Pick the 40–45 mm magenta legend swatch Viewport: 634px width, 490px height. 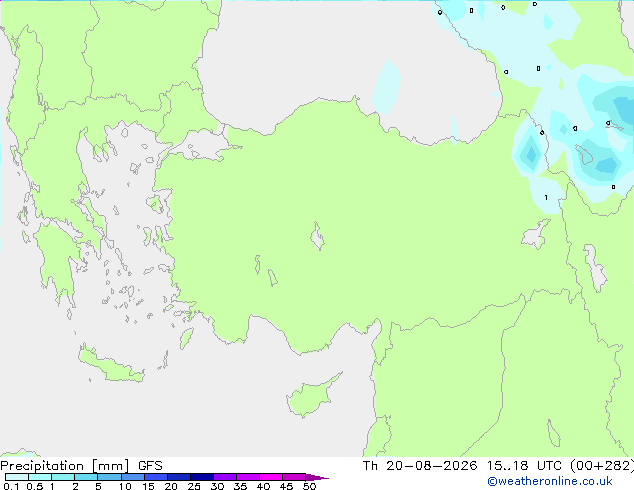click(x=271, y=477)
